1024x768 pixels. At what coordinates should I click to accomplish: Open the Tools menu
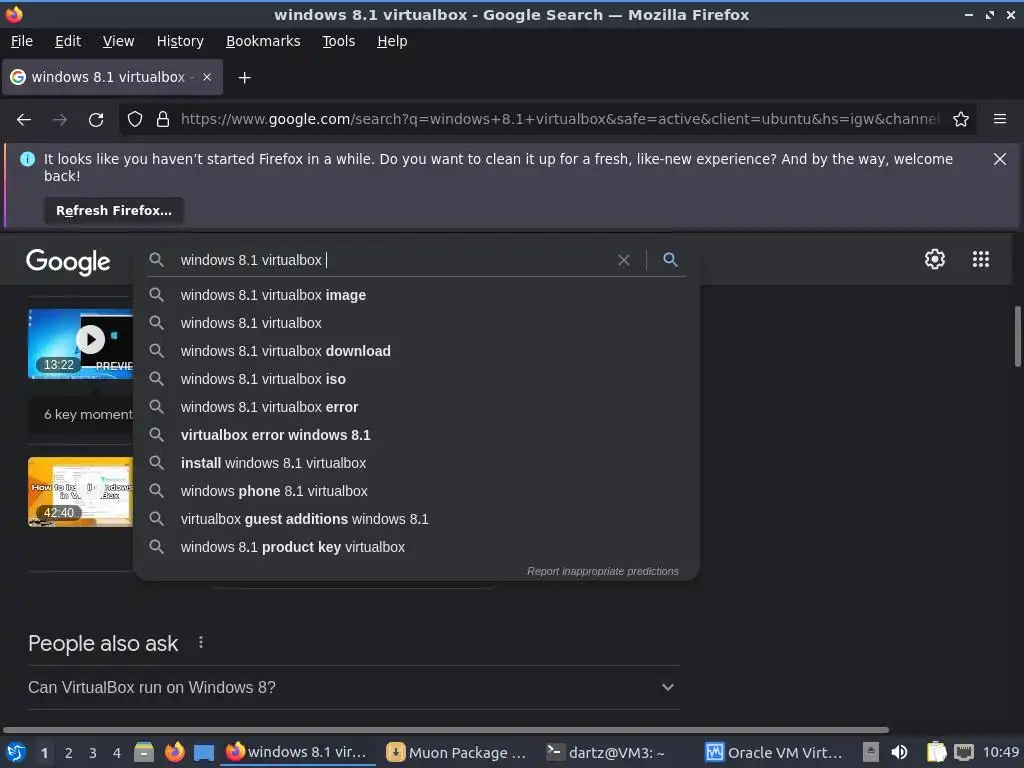coord(338,41)
